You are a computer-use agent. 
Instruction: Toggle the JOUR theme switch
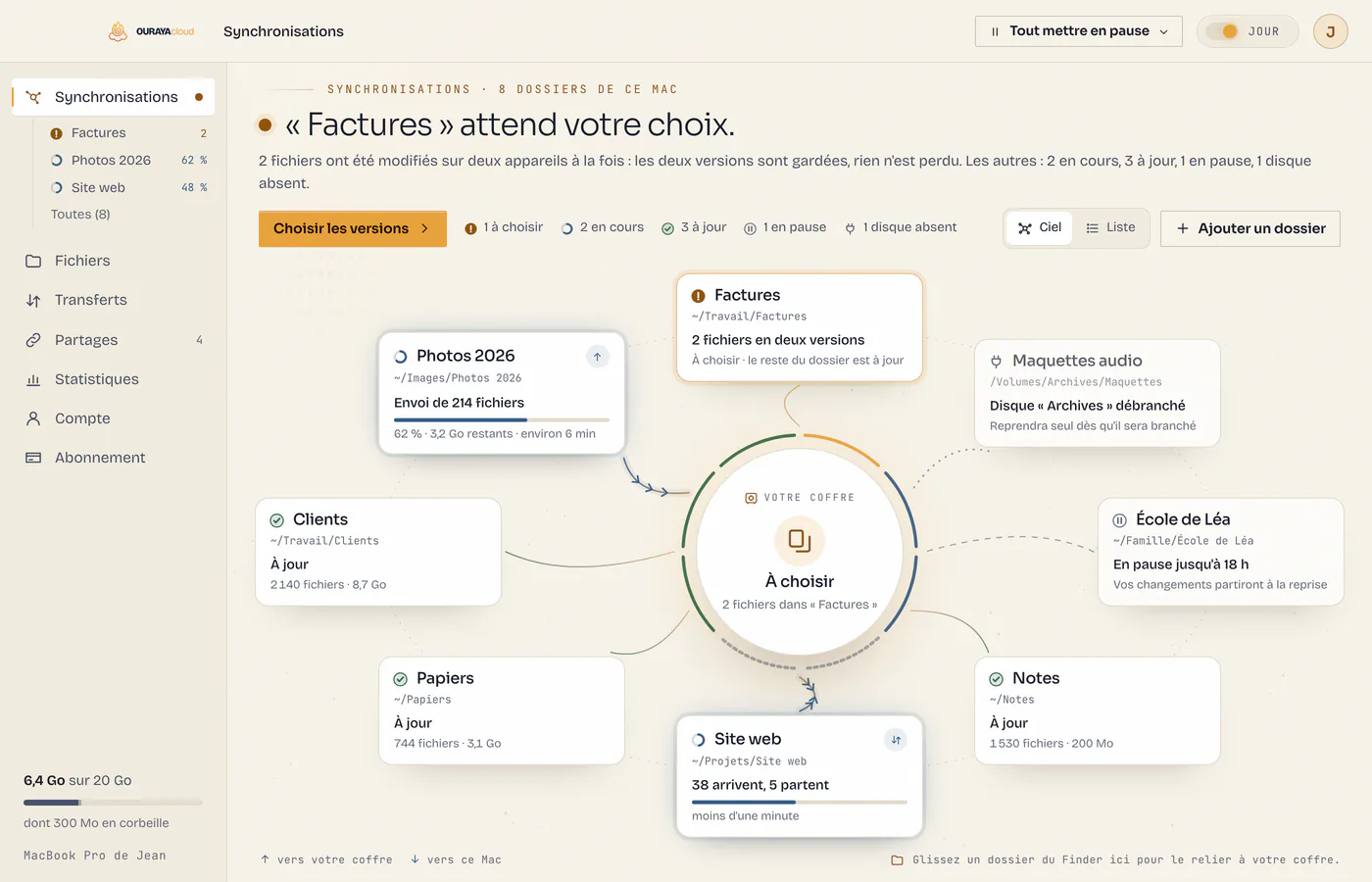coord(1248,31)
